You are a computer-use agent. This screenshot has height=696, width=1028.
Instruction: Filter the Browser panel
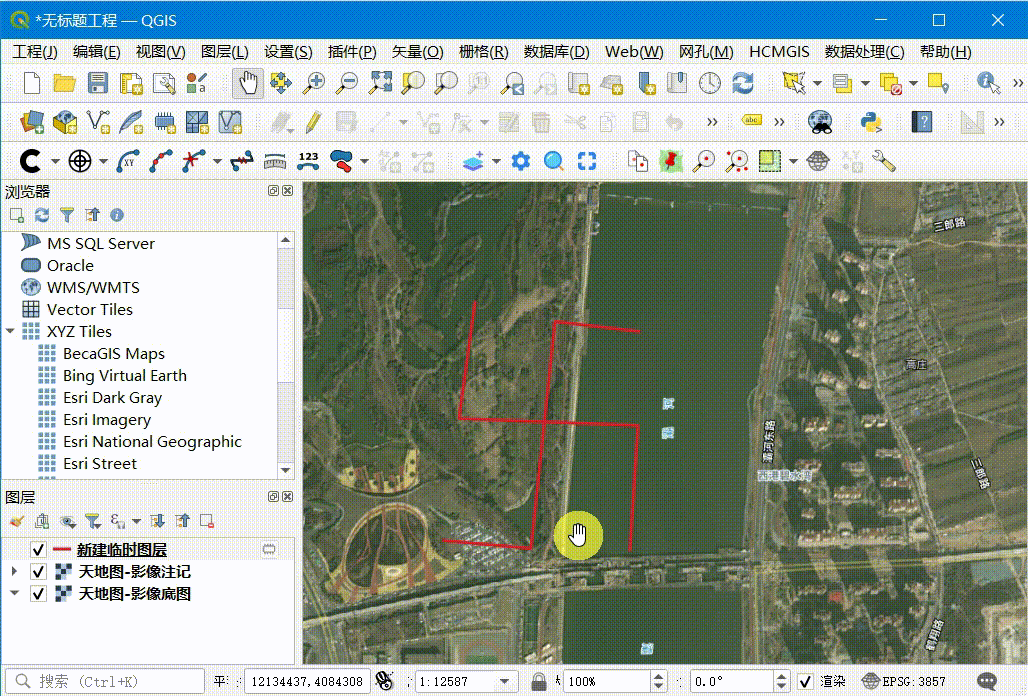point(67,215)
